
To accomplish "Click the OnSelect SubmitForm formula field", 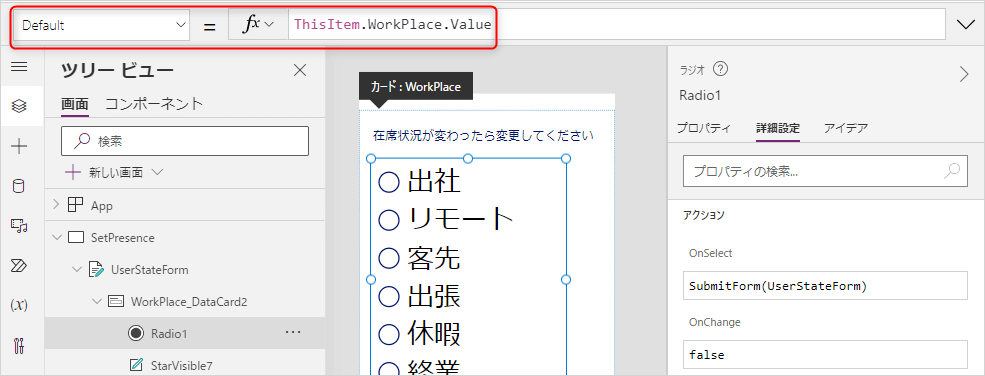I will [825, 286].
